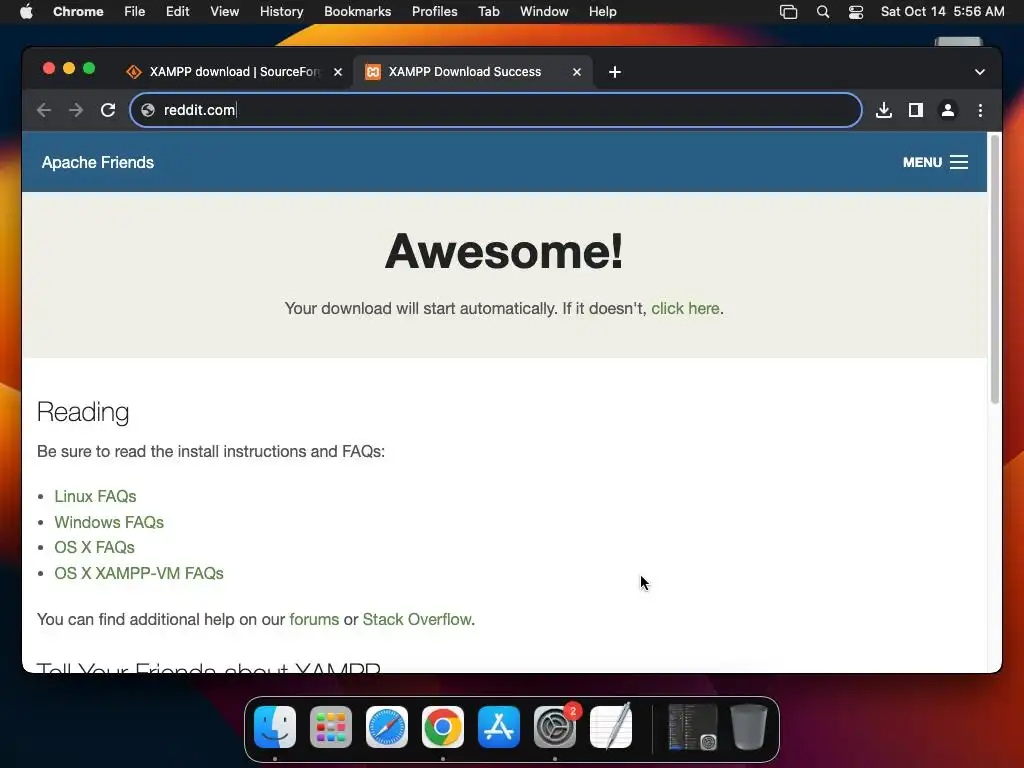Open the Linux FAQs link
The width and height of the screenshot is (1024, 768).
tap(95, 496)
